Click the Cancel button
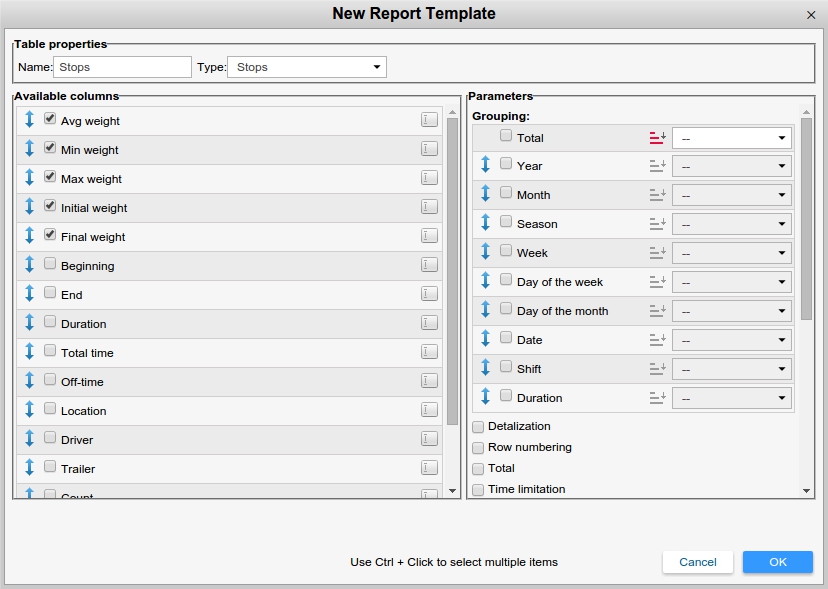 coord(697,562)
